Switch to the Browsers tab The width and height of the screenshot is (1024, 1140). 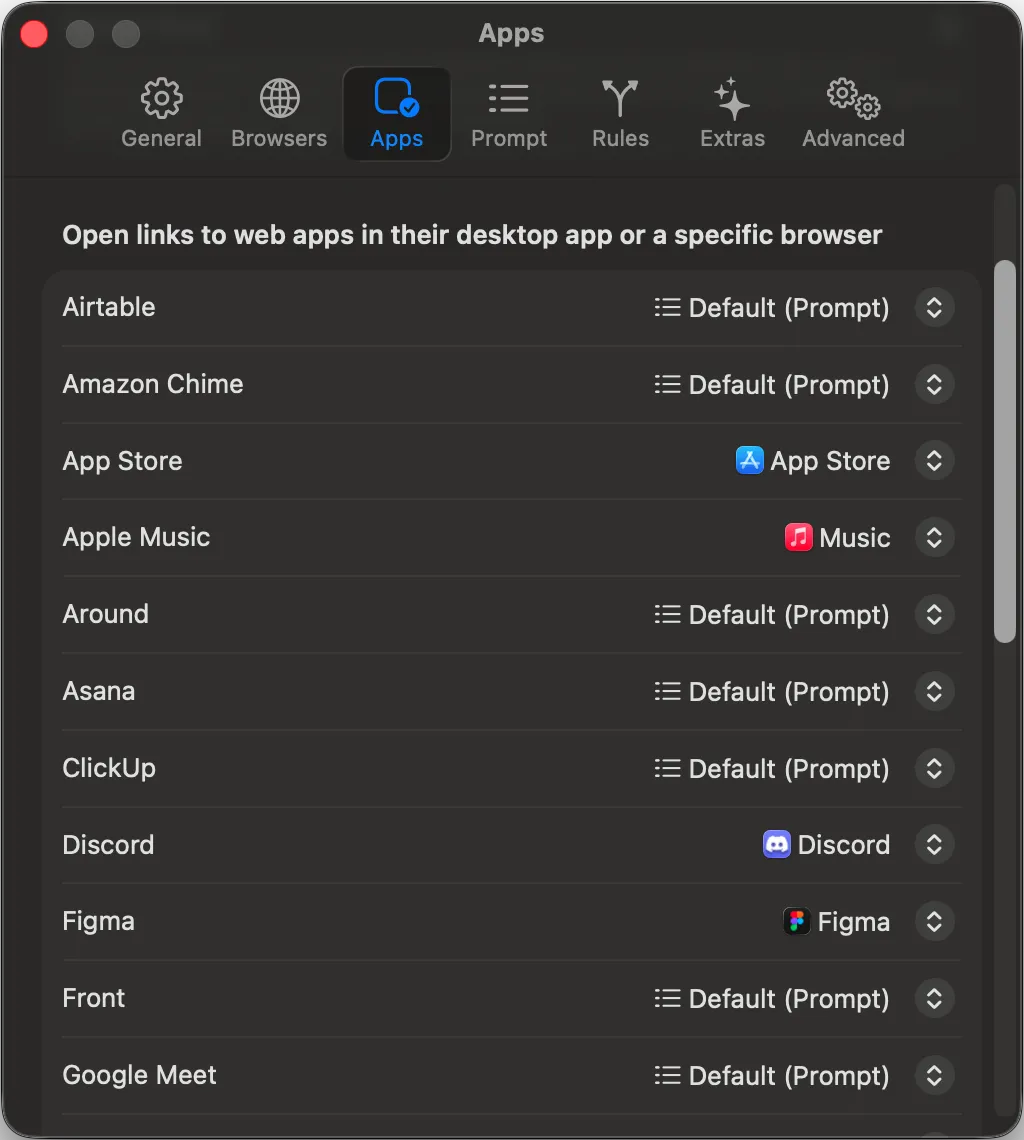[x=279, y=113]
